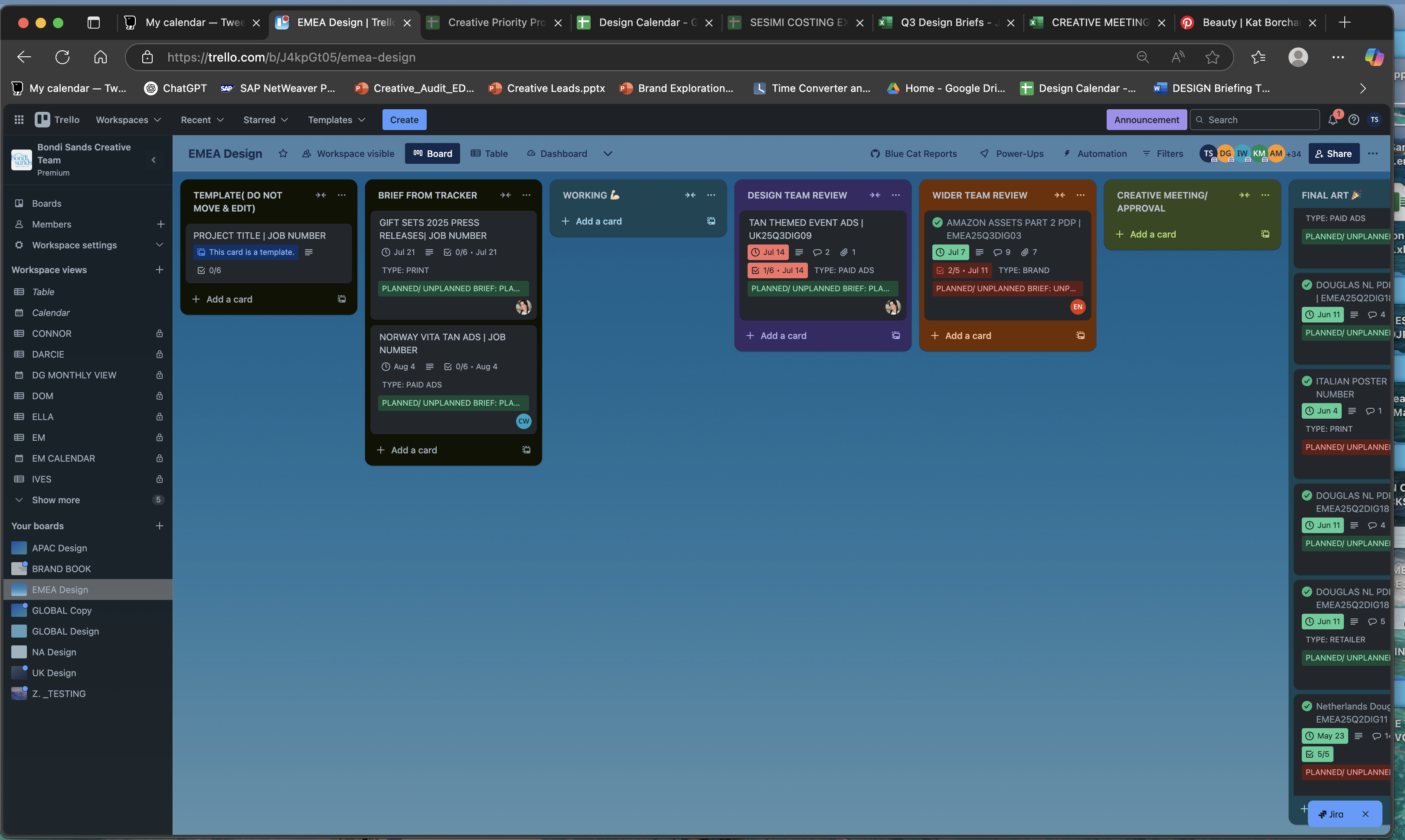Toggle complete on Netherlands Douglas card
Image resolution: width=1405 pixels, height=840 pixels.
coord(1307,706)
